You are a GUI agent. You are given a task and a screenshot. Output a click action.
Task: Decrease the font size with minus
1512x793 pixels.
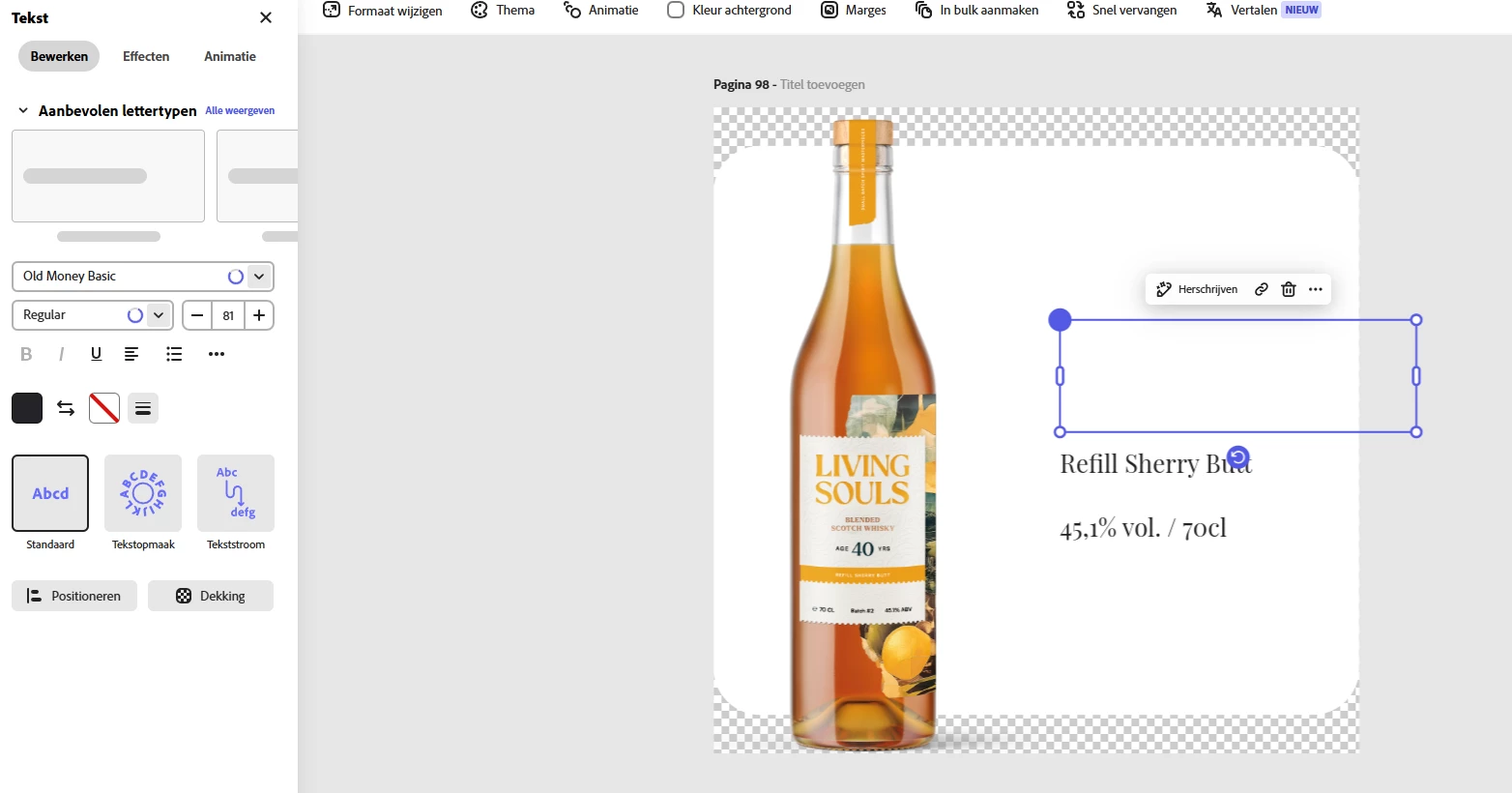coord(197,315)
